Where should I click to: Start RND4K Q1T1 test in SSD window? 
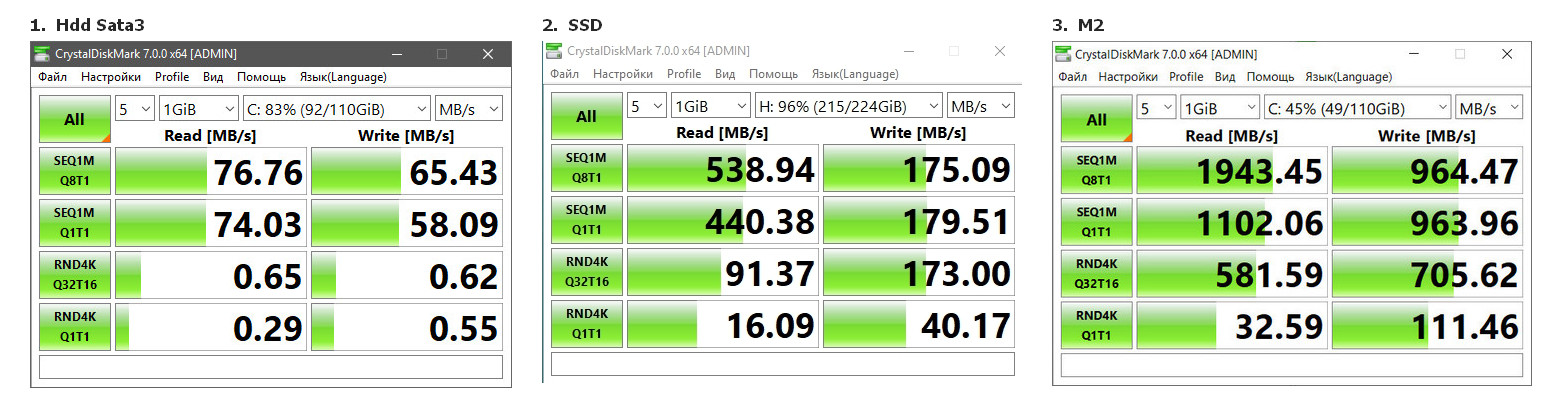tap(586, 324)
